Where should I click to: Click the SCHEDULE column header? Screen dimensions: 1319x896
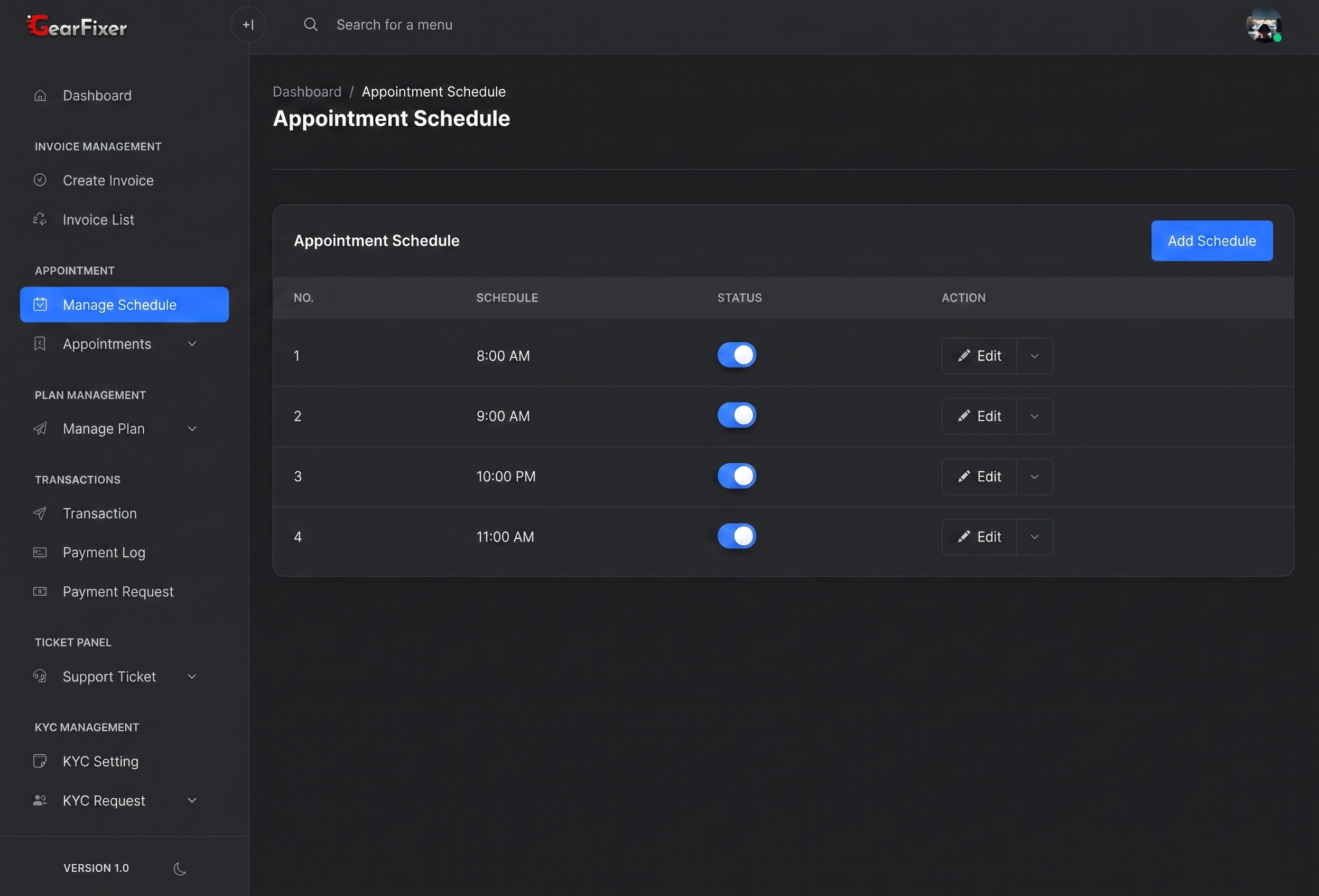507,297
